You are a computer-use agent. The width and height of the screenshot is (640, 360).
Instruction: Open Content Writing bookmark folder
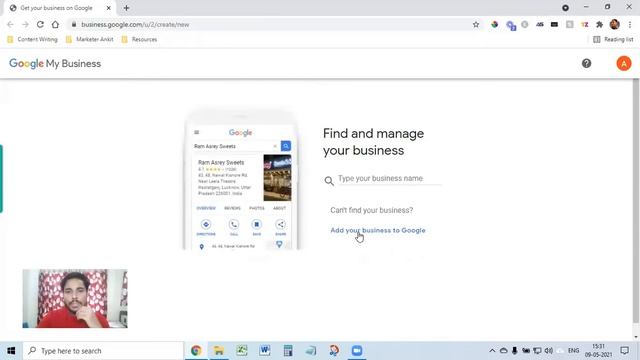pyautogui.click(x=33, y=39)
